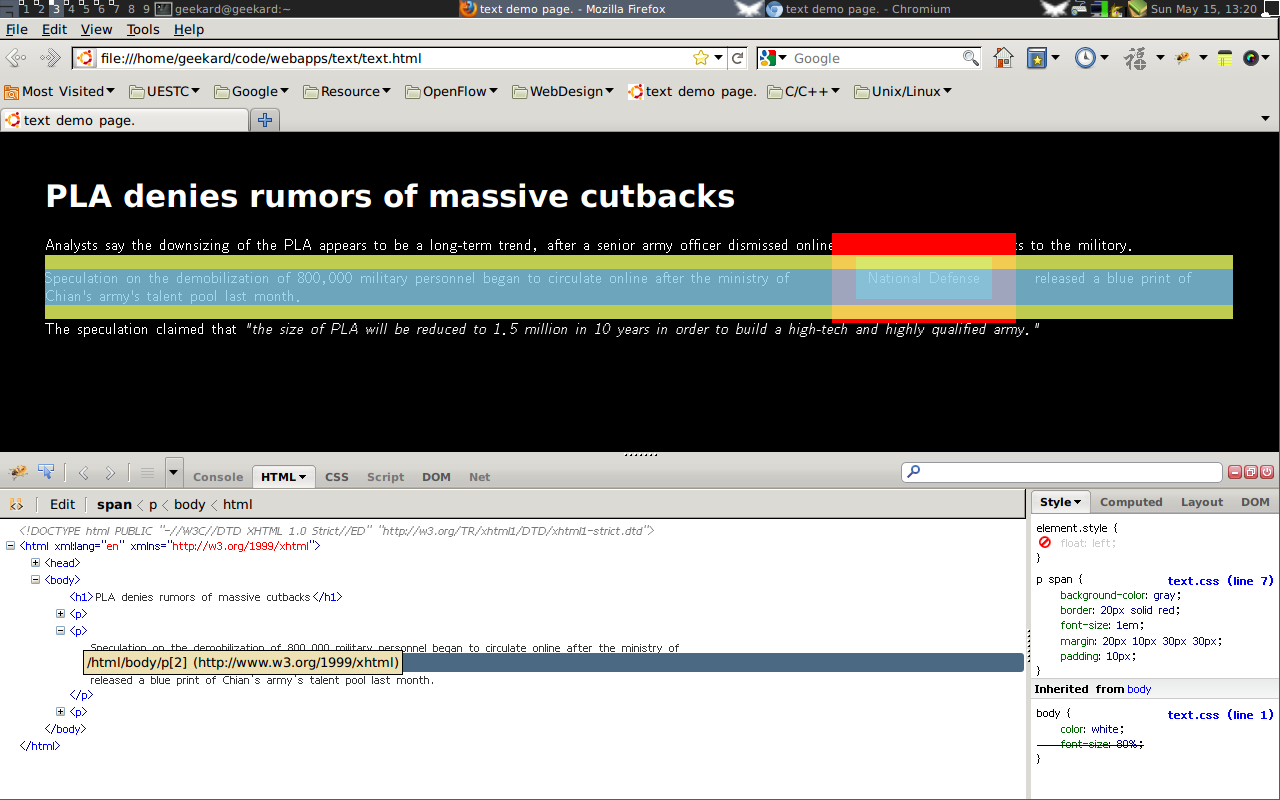Viewport: 1280px width, 800px height.
Task: Click the Firefox Home toolbar icon
Action: click(x=1003, y=58)
